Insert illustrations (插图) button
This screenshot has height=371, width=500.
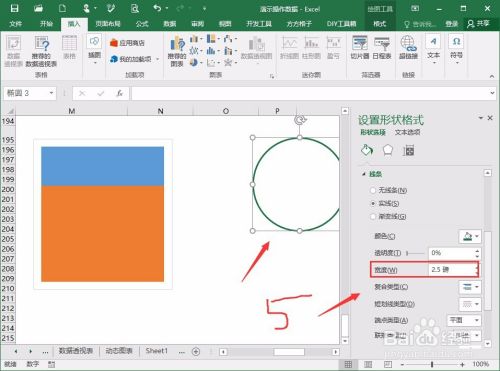pos(94,49)
